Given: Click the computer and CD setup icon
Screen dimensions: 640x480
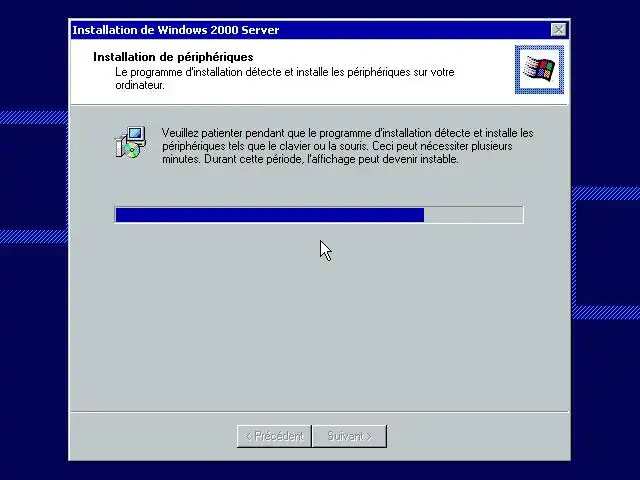Looking at the screenshot, I should pos(130,142).
